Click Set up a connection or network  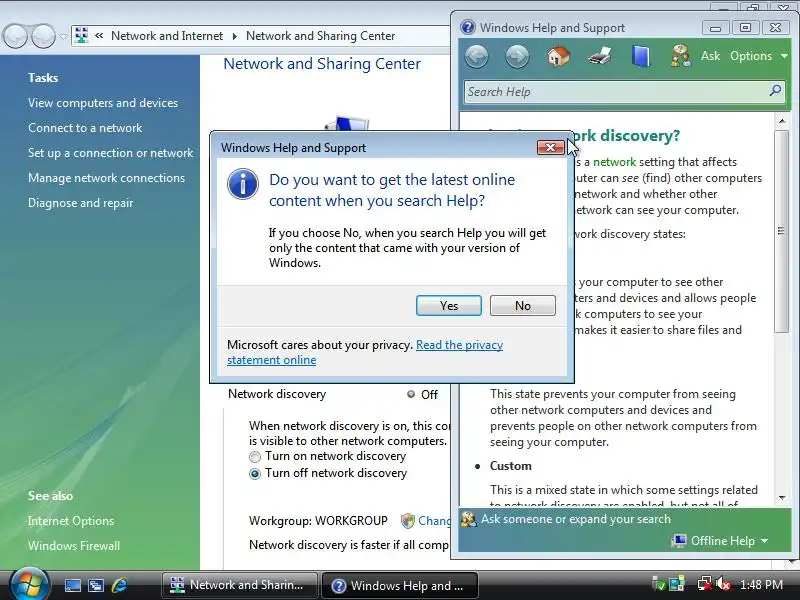pyautogui.click(x=111, y=153)
